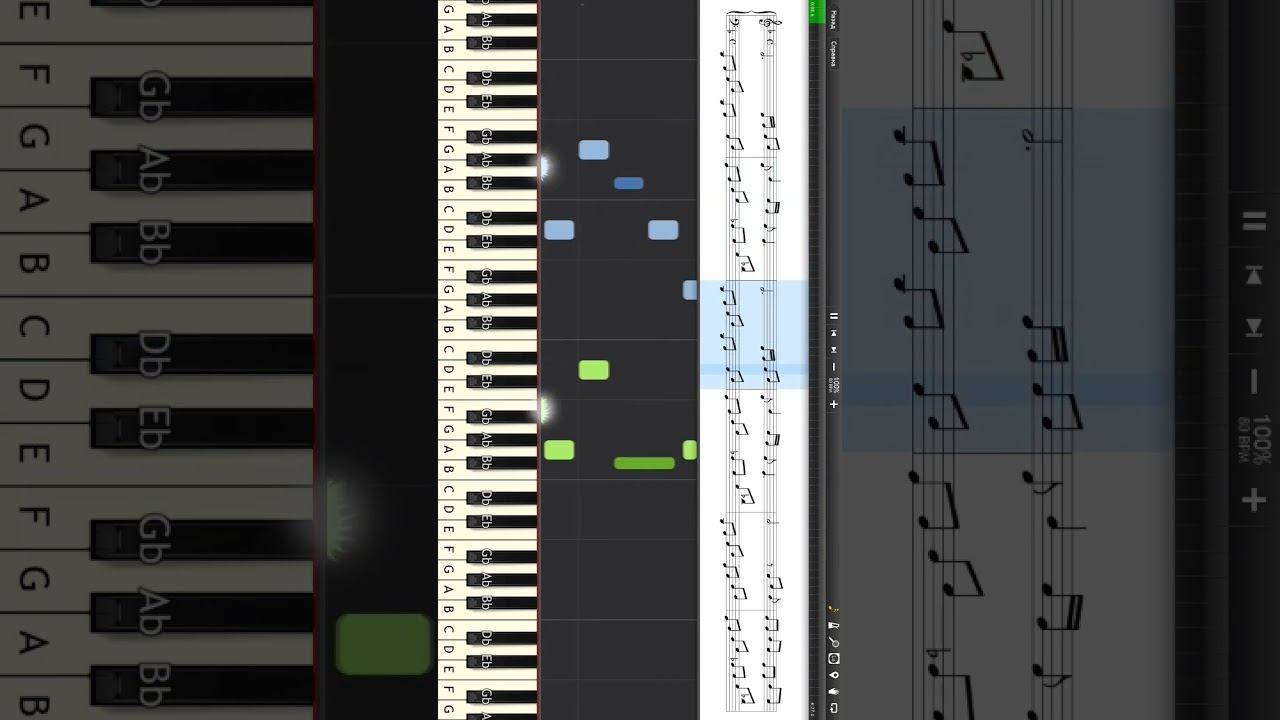This screenshot has height=720, width=1280.
Task: Increase tempo with the plus button
Action: 834,404
